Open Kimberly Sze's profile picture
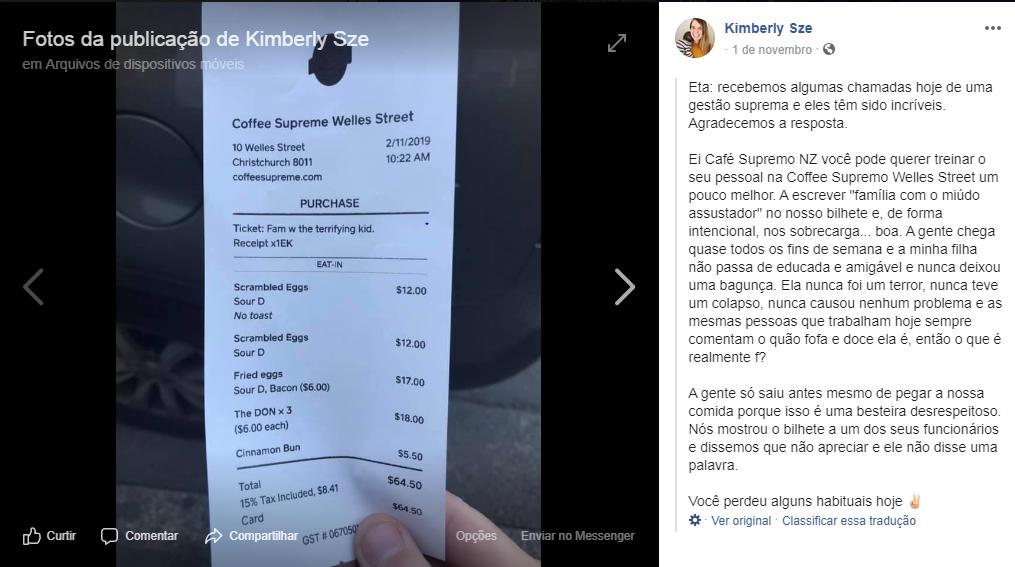Viewport: 1015px width, 567px height. (x=695, y=38)
